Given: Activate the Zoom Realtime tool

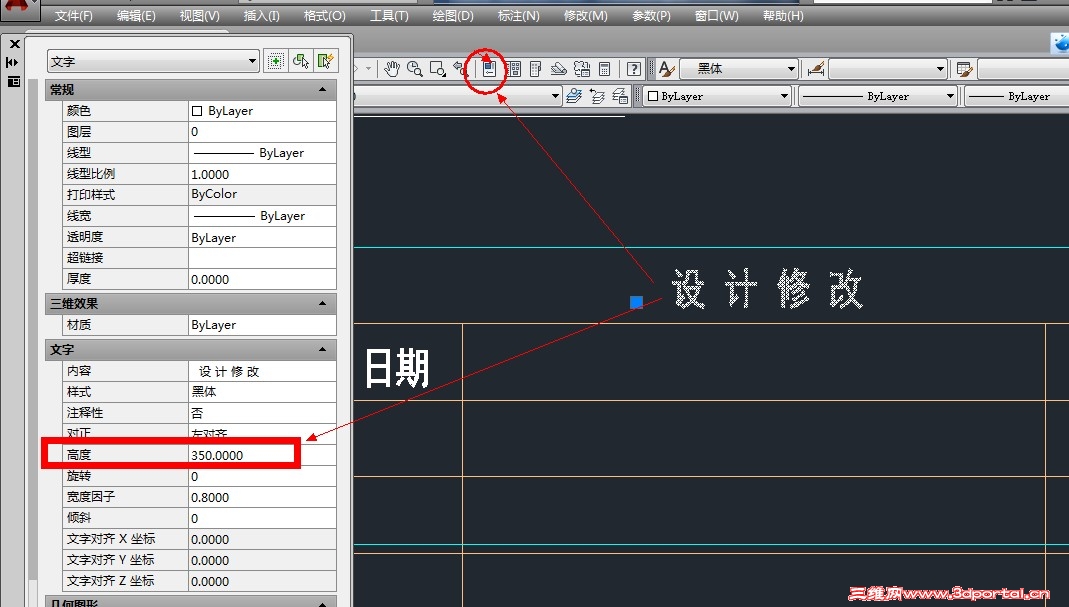Looking at the screenshot, I should click(413, 68).
